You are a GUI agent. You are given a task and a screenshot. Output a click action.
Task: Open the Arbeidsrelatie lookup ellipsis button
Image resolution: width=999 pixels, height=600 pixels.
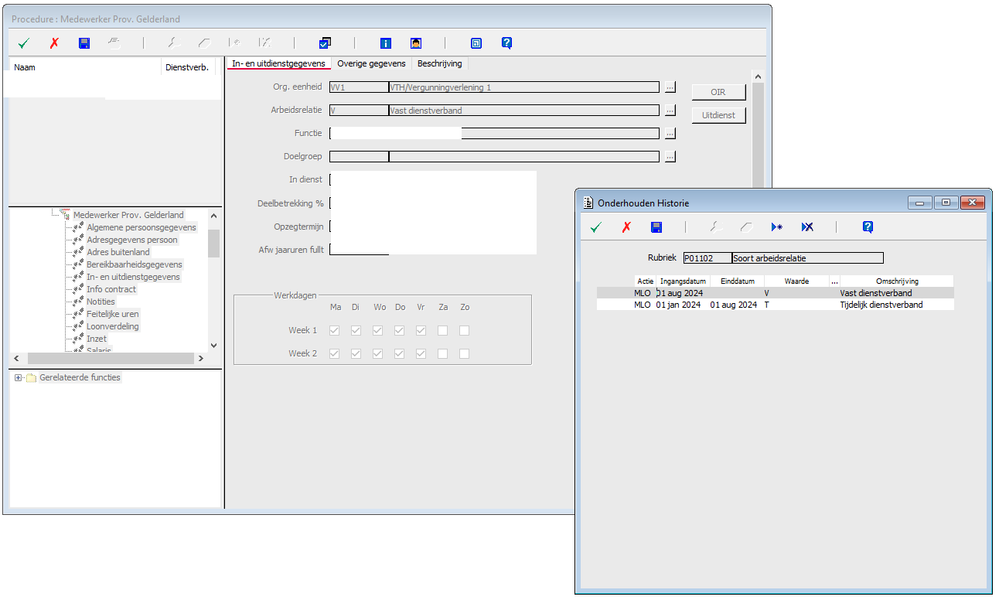coord(670,110)
